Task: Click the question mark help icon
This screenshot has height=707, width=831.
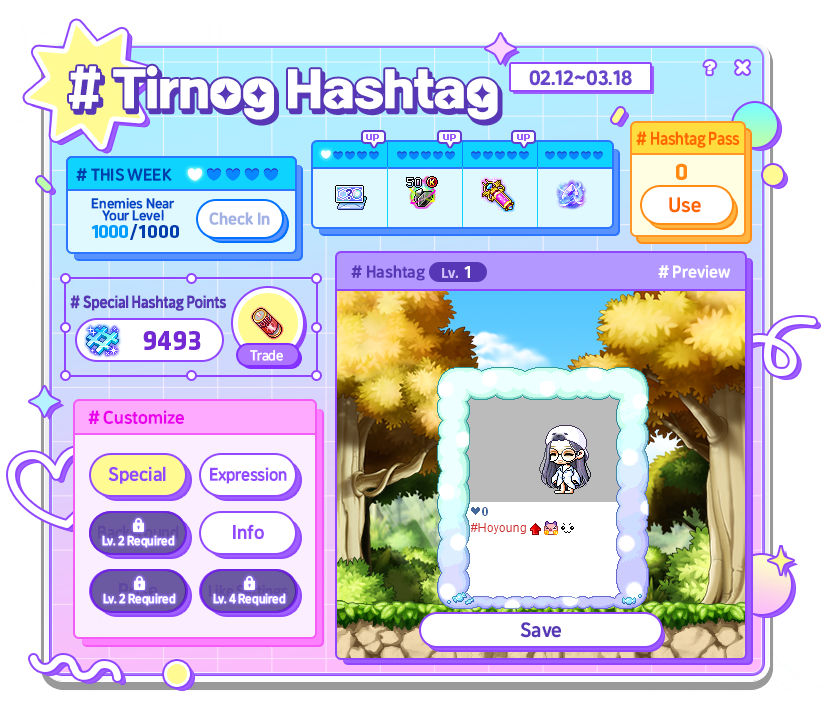Action: 710,68
